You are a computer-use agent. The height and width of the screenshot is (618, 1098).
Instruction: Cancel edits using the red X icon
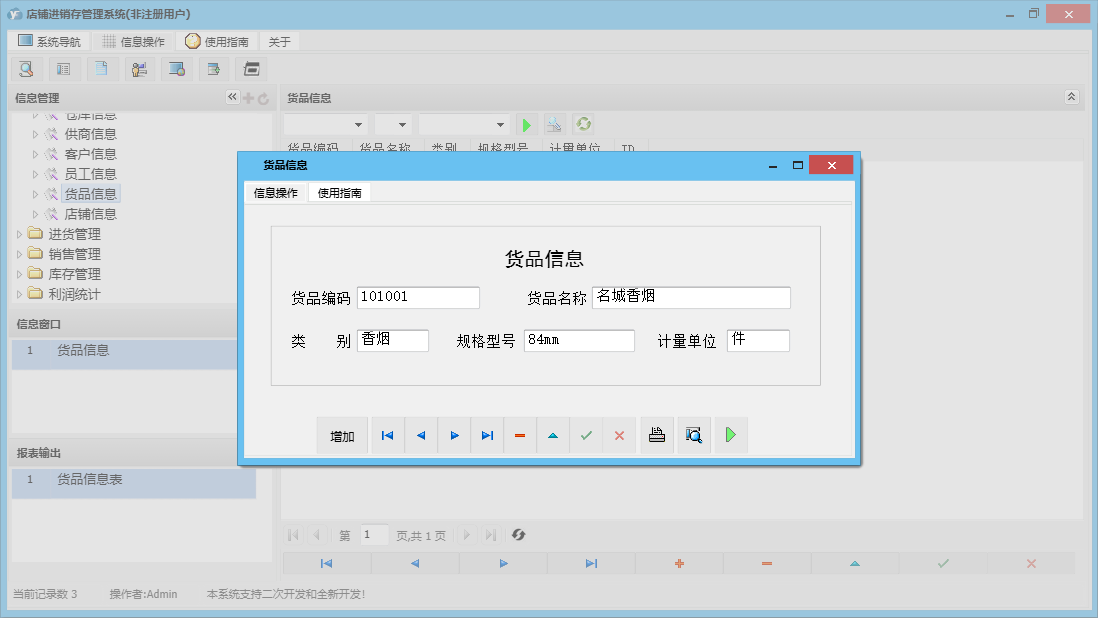pyautogui.click(x=619, y=435)
